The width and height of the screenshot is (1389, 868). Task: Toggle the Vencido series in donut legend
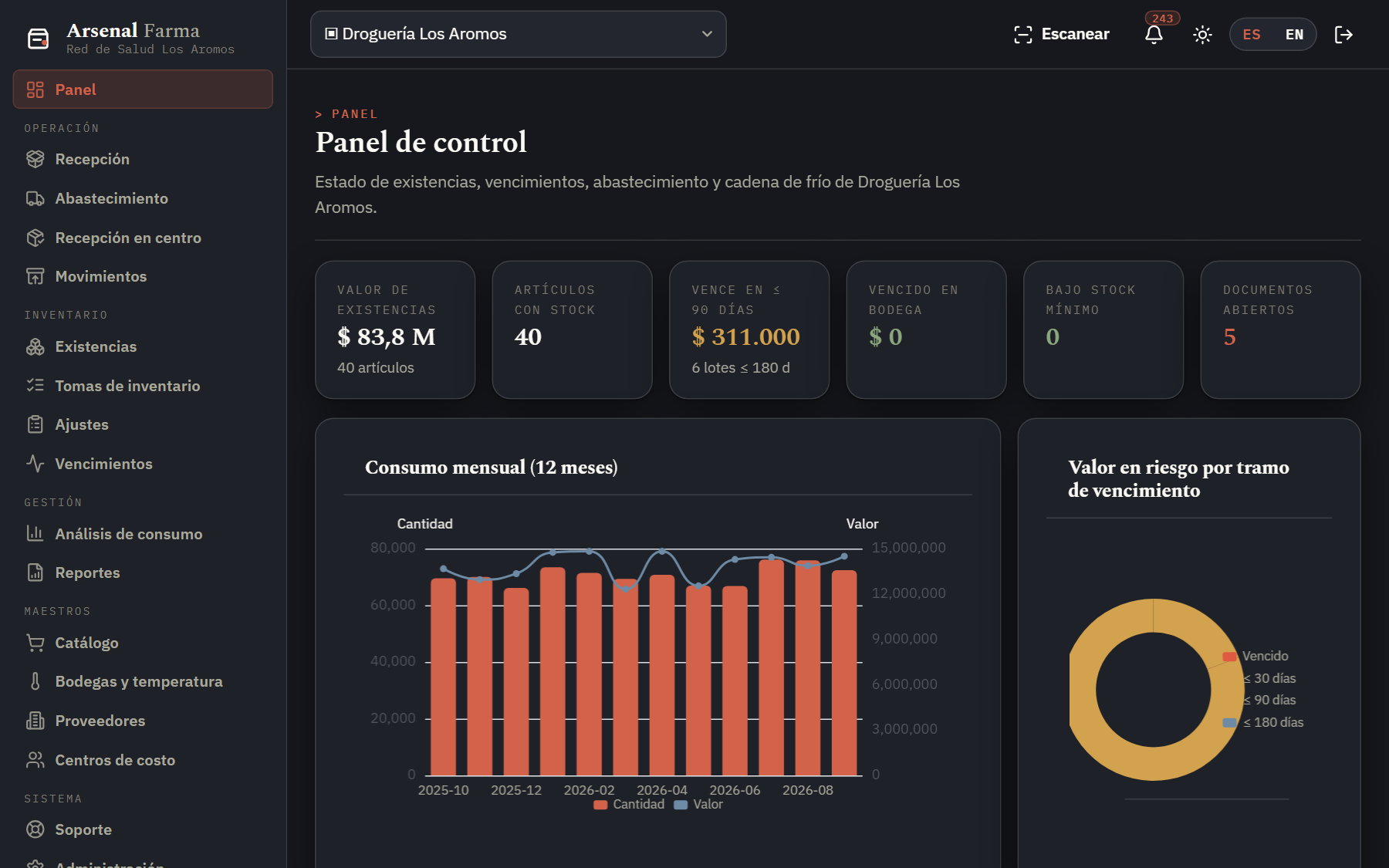[1256, 656]
